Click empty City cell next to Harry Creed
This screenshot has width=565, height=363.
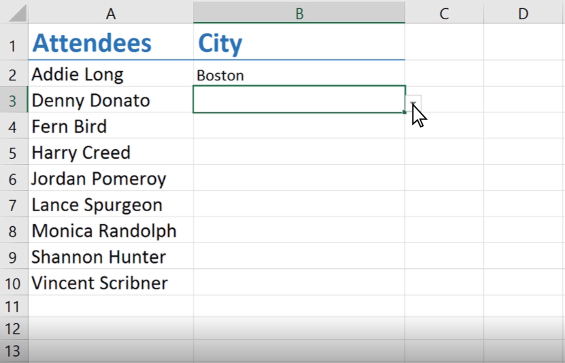(299, 152)
